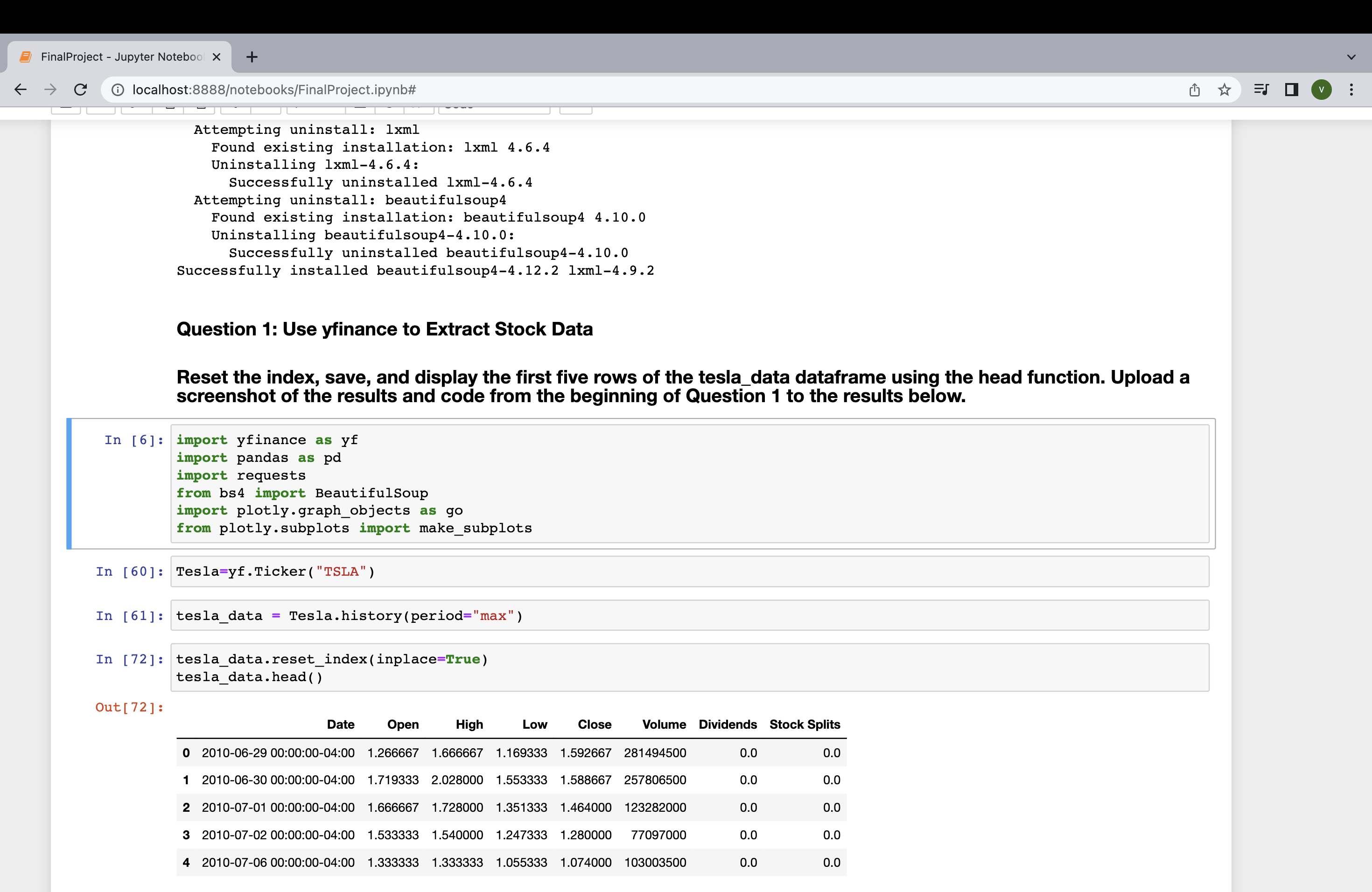Open a new browser tab with the plus button
Screen dimensions: 1372x892
[252, 56]
